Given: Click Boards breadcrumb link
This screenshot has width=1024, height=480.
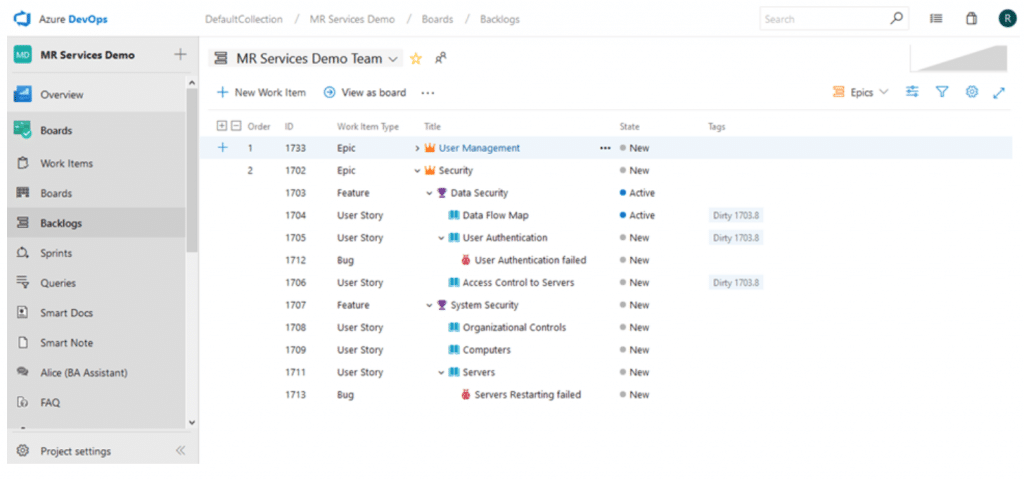Looking at the screenshot, I should (437, 19).
